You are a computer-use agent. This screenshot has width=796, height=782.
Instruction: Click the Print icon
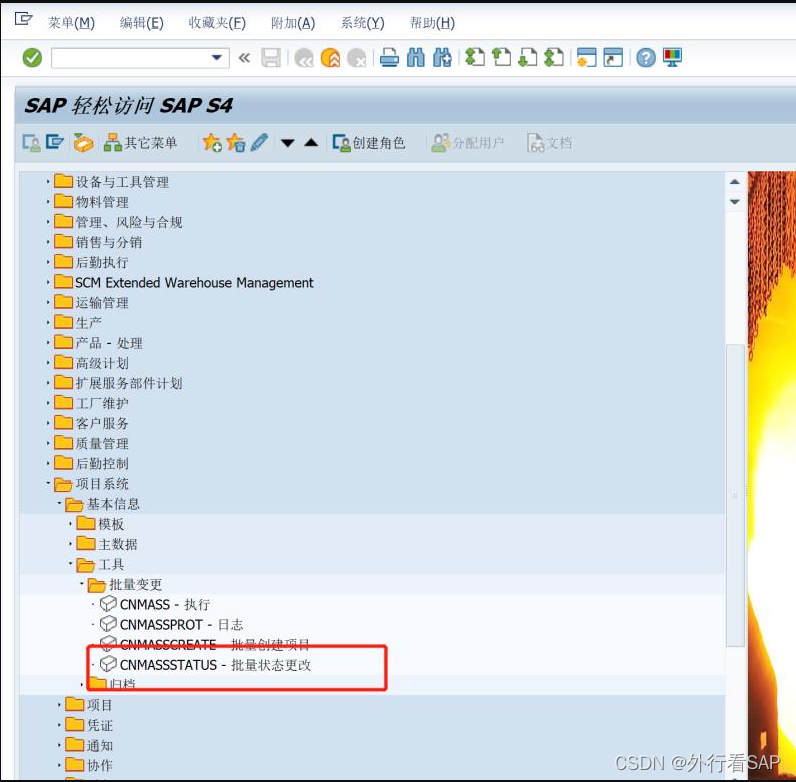pos(389,58)
